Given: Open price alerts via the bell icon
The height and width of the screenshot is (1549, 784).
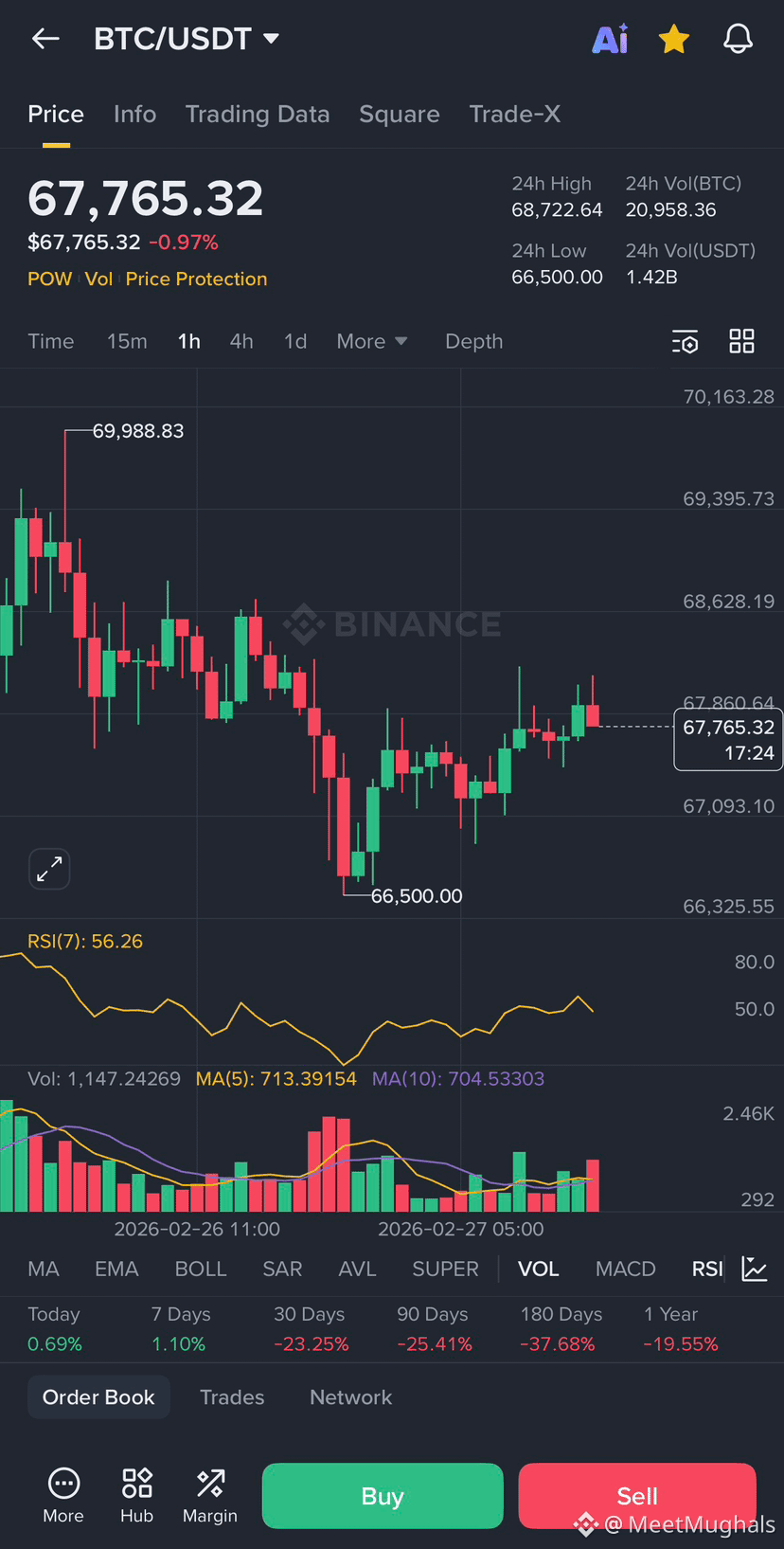Looking at the screenshot, I should point(738,39).
